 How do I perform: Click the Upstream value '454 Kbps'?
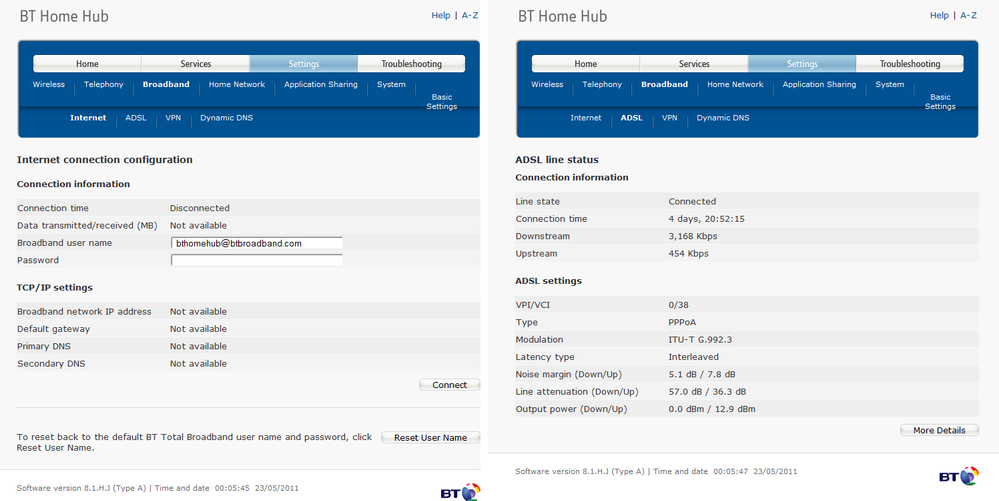688,253
